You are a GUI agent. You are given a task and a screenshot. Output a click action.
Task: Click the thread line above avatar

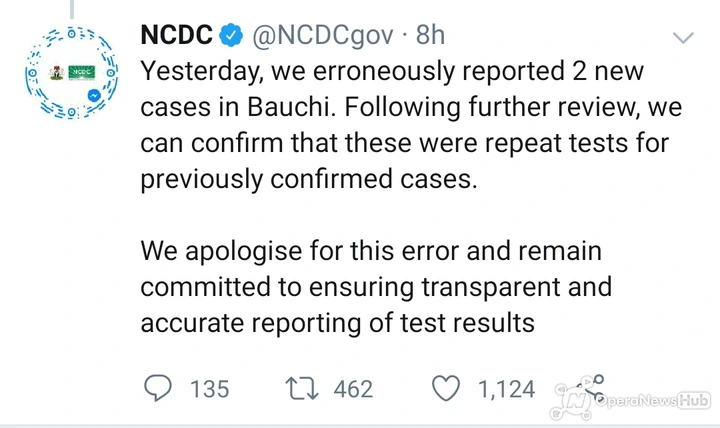point(72,9)
